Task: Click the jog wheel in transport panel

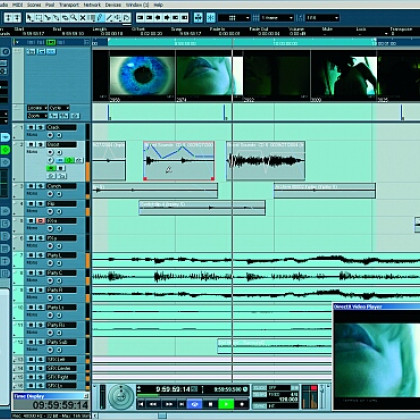Action: pos(121,398)
